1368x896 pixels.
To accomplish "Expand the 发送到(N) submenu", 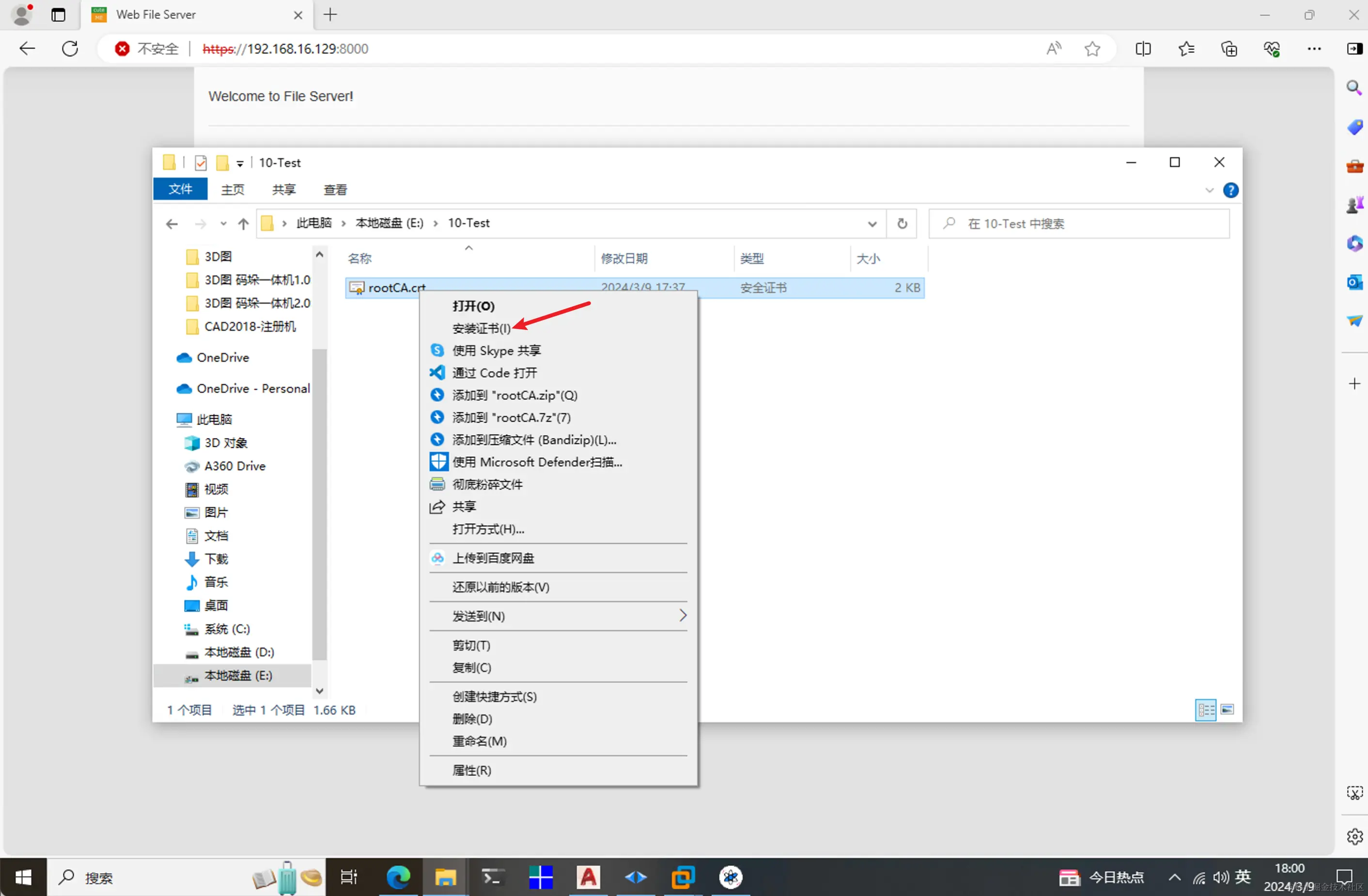I will point(558,616).
